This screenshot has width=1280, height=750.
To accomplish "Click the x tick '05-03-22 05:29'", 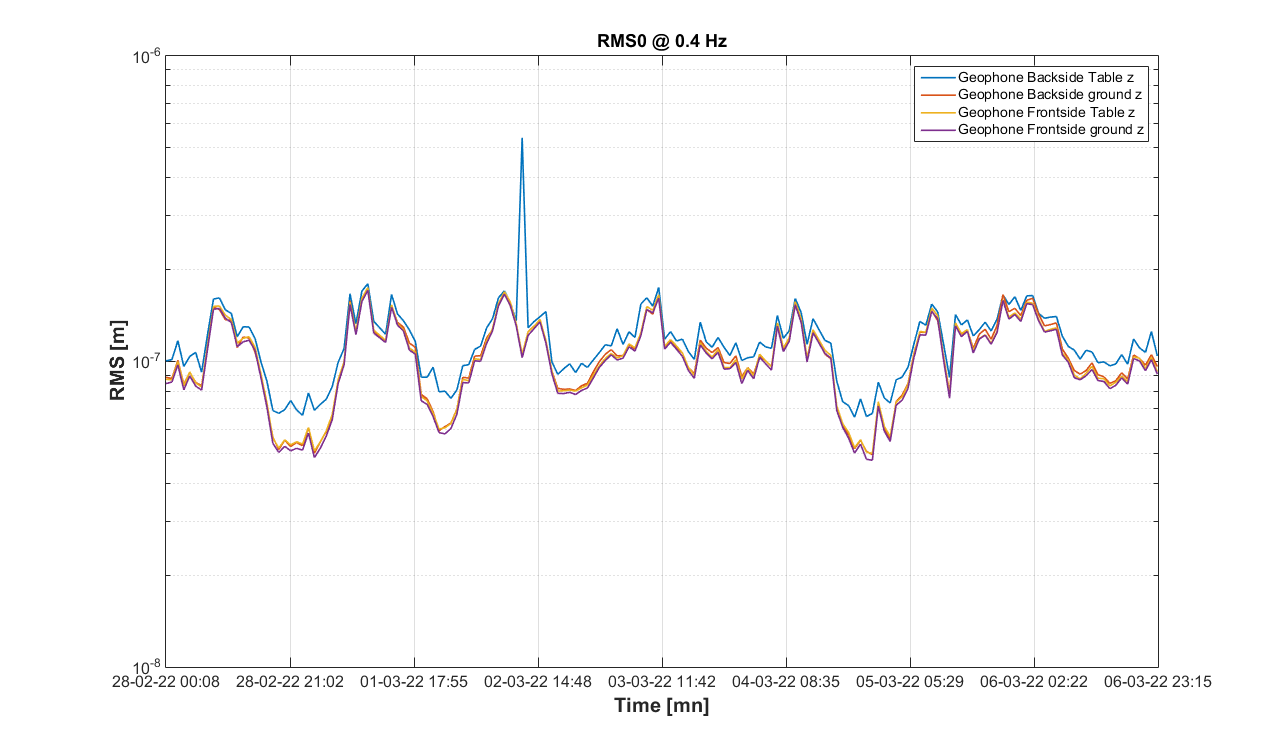I will 910,682.
